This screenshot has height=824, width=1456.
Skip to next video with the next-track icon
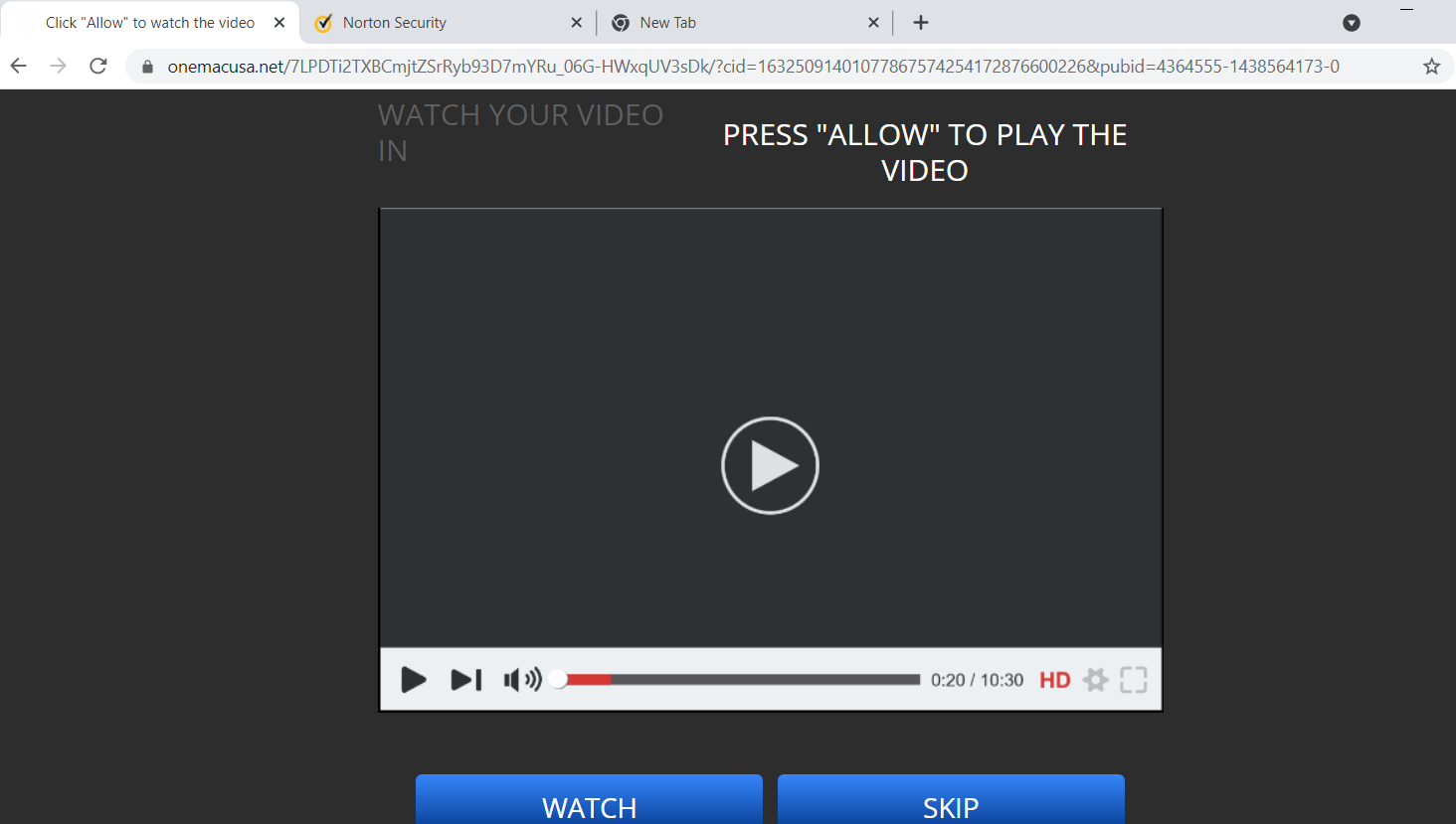(x=465, y=680)
